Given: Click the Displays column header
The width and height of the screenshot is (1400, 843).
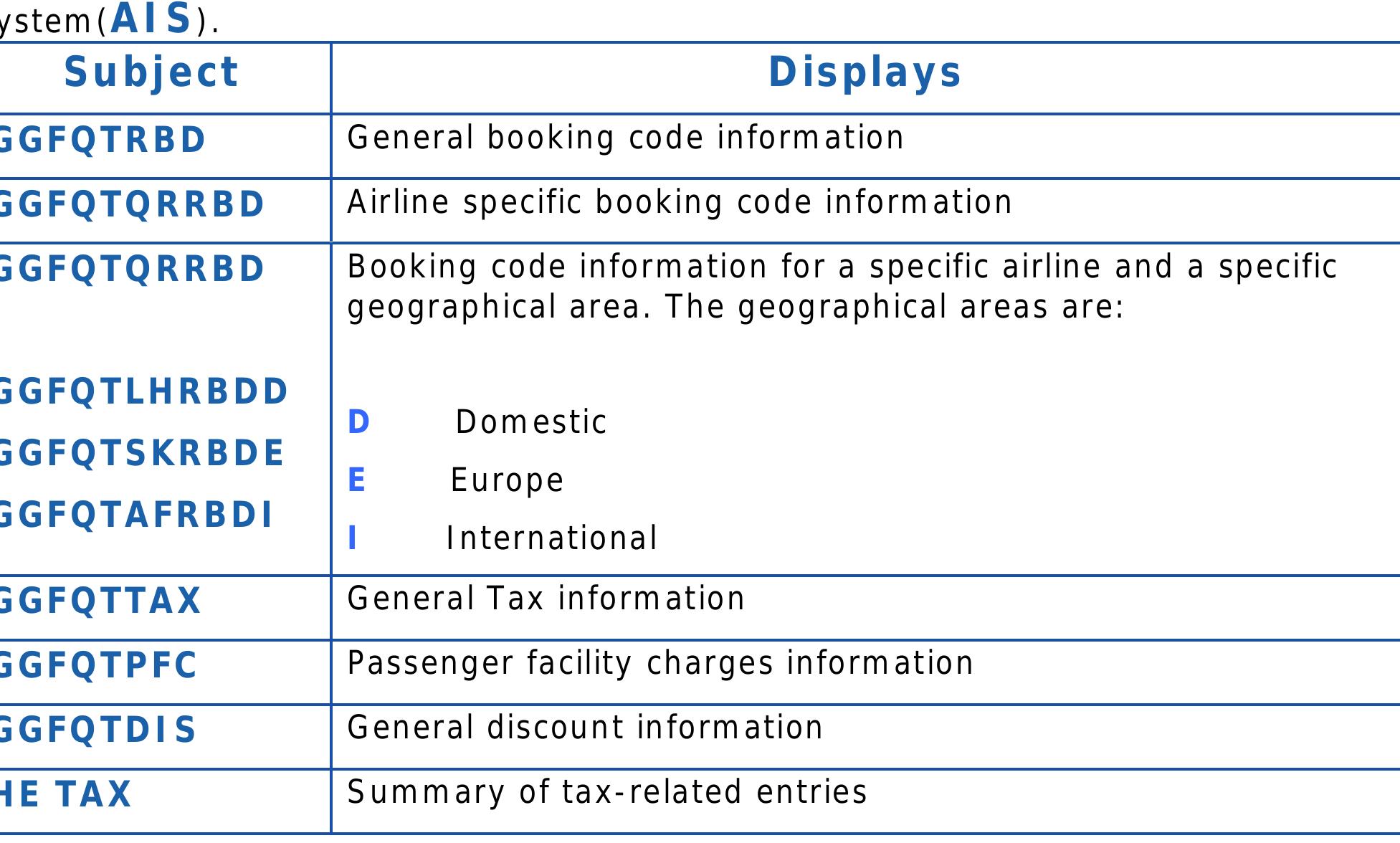Looking at the screenshot, I should click(x=865, y=72).
